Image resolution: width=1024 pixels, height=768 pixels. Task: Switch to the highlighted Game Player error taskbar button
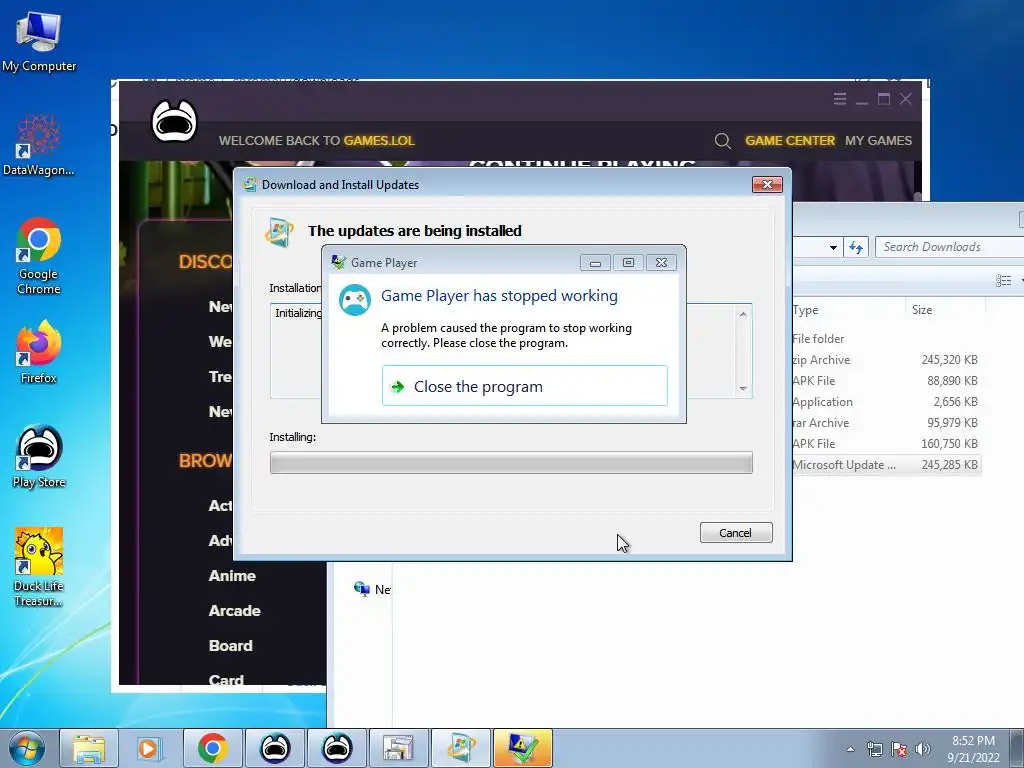click(523, 748)
